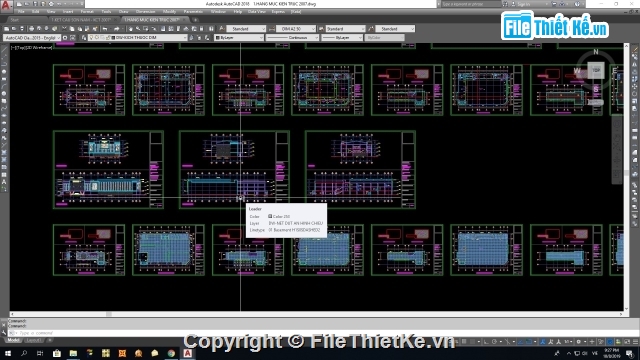
Task: Open the Dimension menu
Action: 145,12
